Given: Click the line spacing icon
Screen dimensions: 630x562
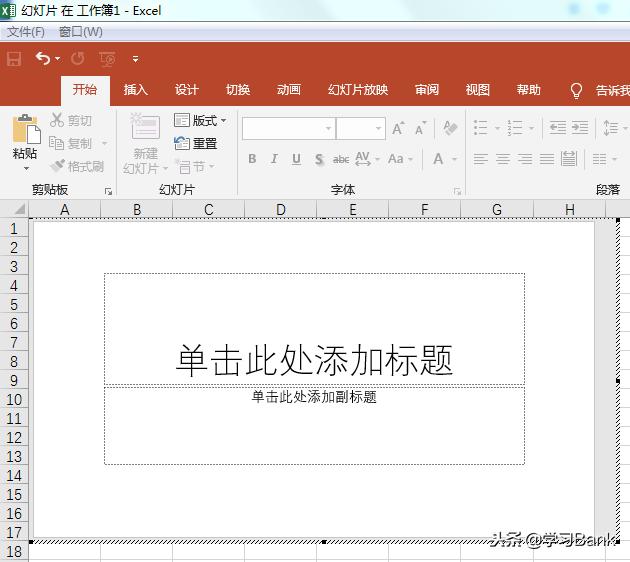Looking at the screenshot, I should click(x=611, y=128).
